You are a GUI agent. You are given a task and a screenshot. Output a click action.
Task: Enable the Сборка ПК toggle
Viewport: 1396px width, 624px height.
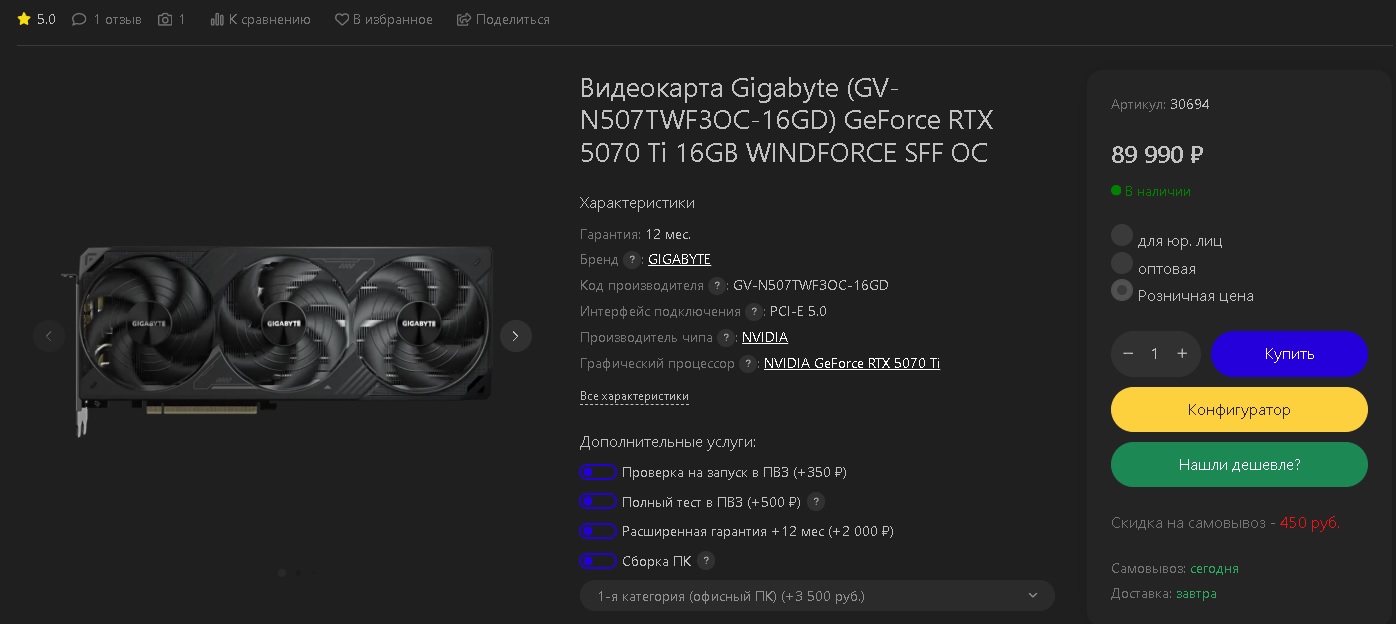click(597, 561)
